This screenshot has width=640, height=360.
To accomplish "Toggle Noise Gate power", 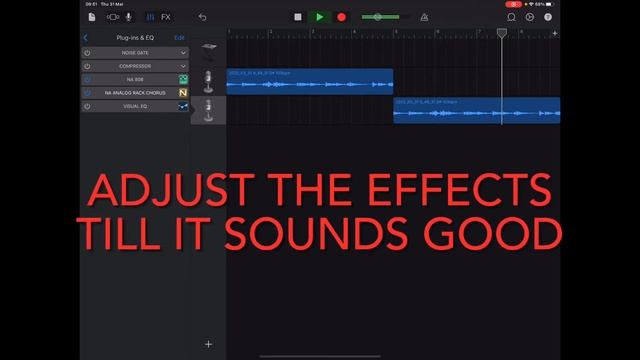I will tap(87, 53).
